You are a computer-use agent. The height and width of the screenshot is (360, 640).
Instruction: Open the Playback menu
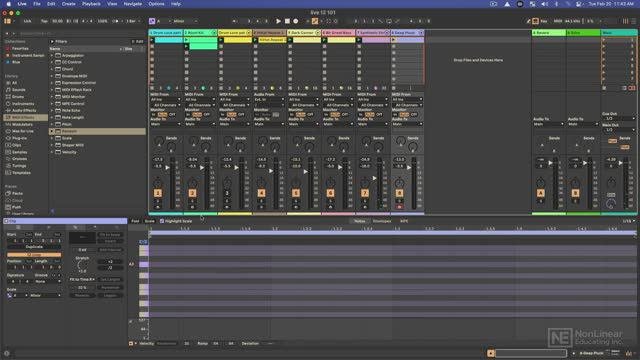coord(91,4)
